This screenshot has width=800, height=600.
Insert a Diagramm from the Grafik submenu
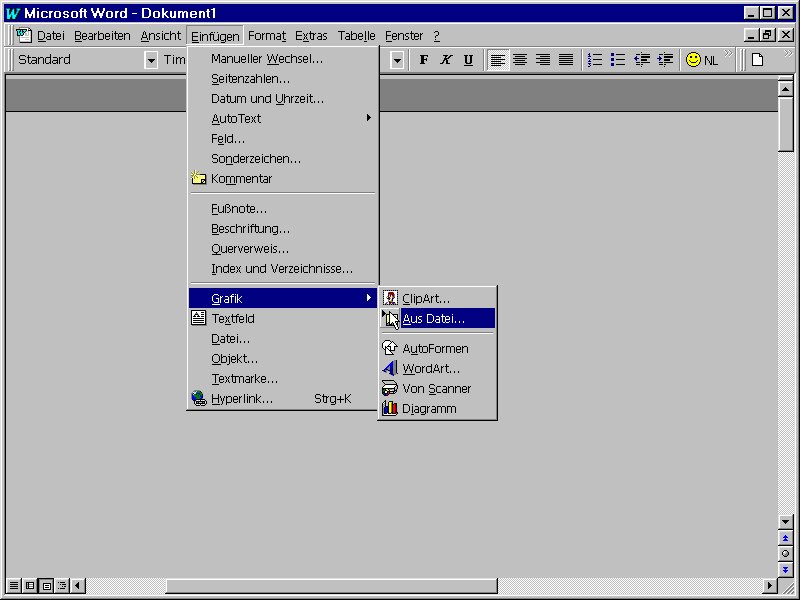429,408
